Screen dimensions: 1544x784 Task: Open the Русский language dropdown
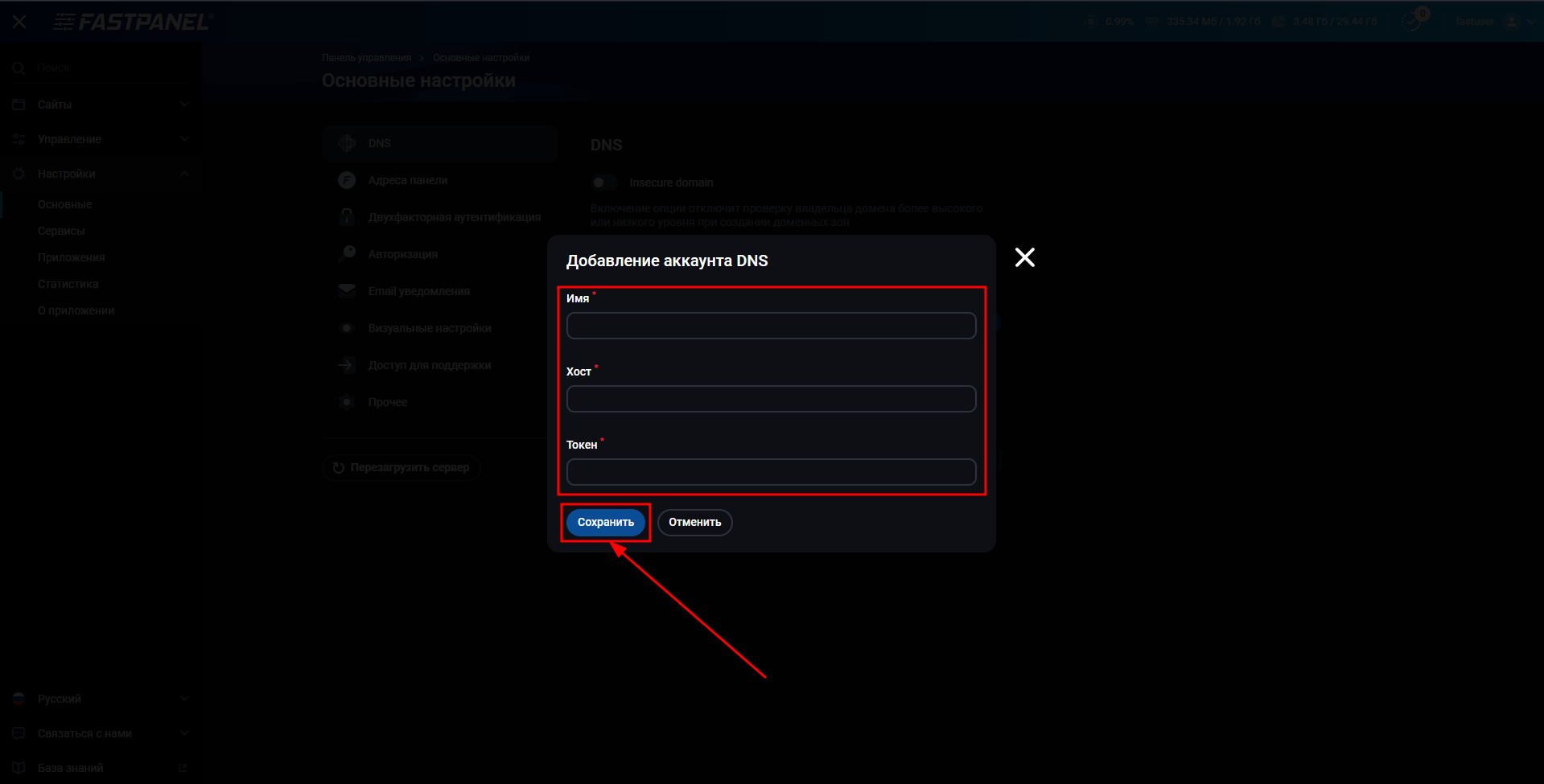(101, 699)
